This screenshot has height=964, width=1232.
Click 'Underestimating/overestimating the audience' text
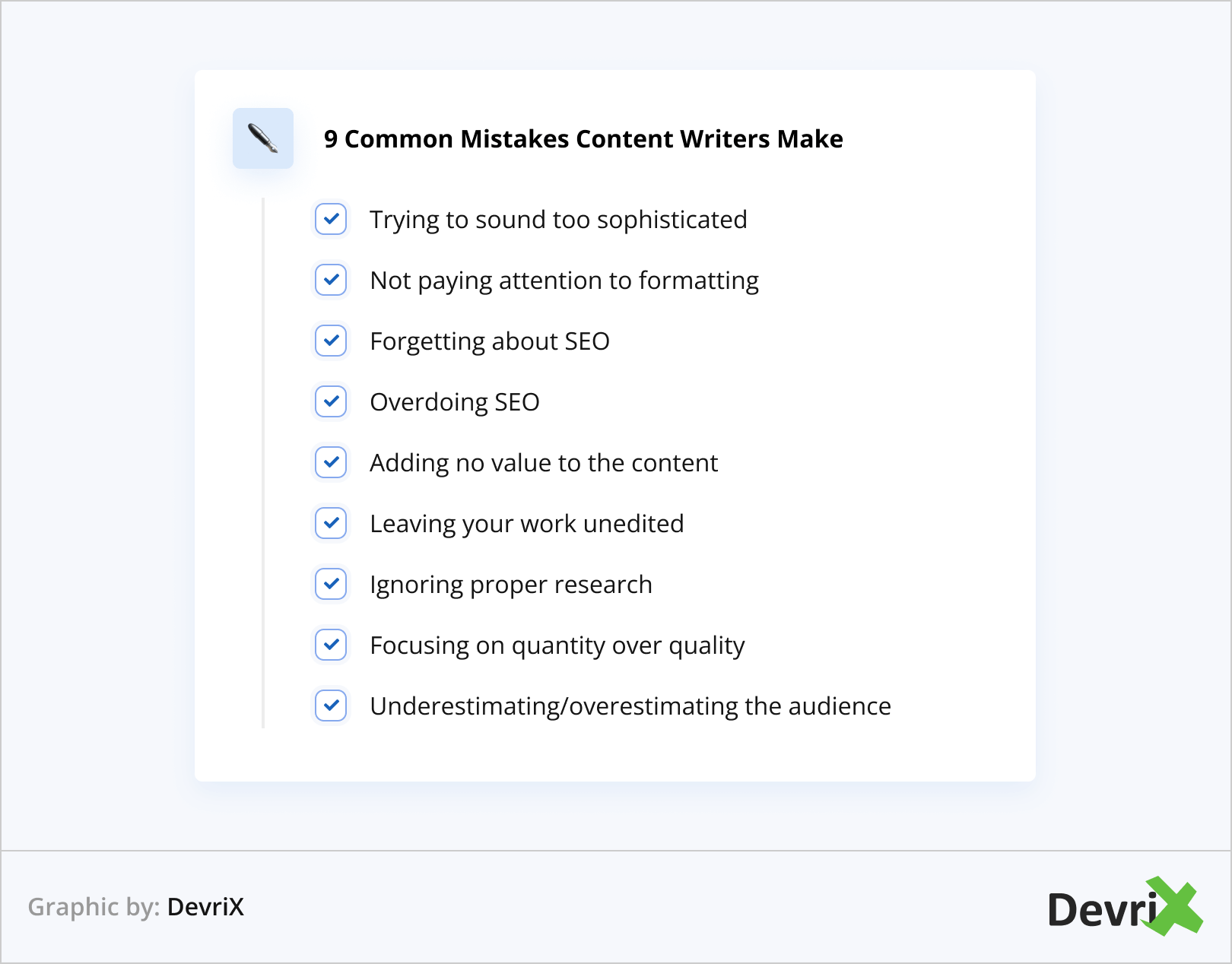coord(630,706)
